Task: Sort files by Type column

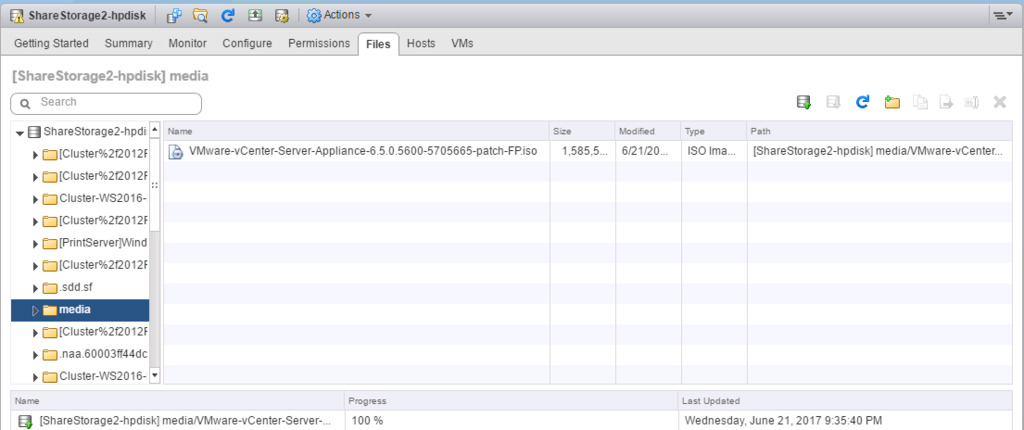Action: [x=714, y=131]
